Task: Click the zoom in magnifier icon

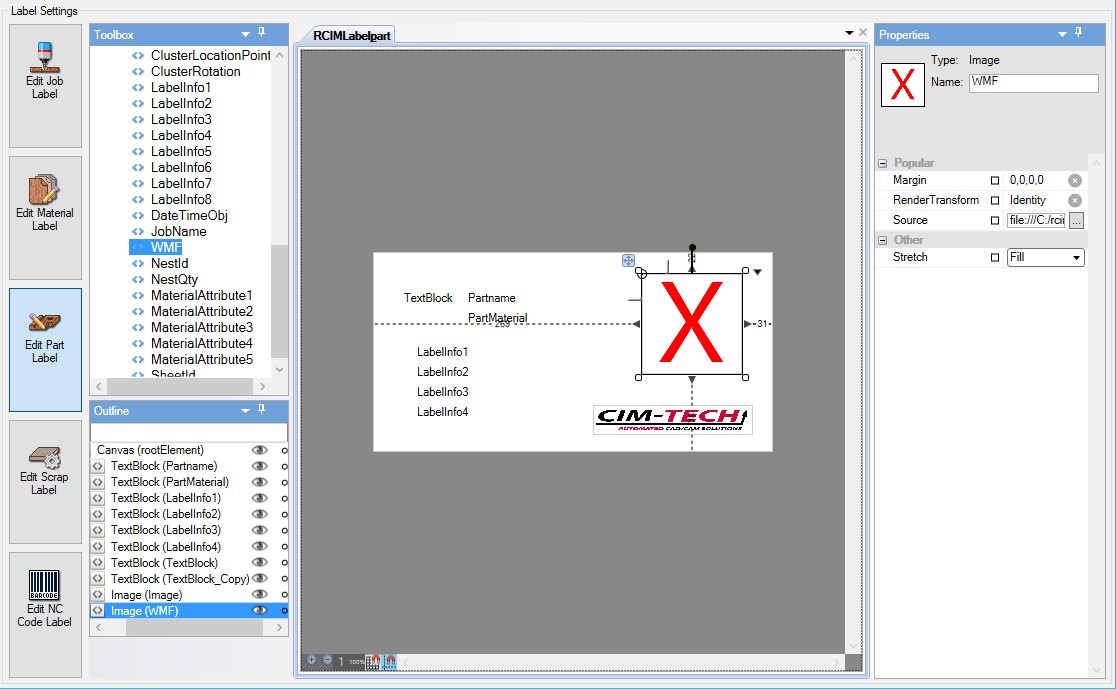Action: click(312, 660)
